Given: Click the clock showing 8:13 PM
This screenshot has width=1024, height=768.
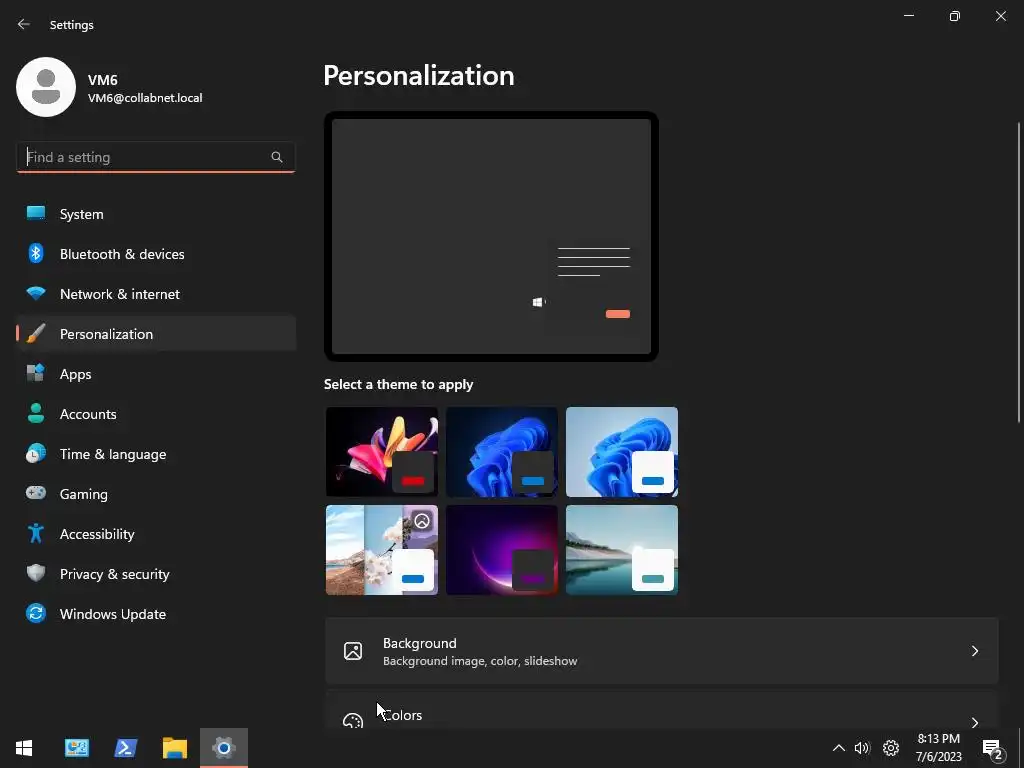Looking at the screenshot, I should (x=938, y=739).
